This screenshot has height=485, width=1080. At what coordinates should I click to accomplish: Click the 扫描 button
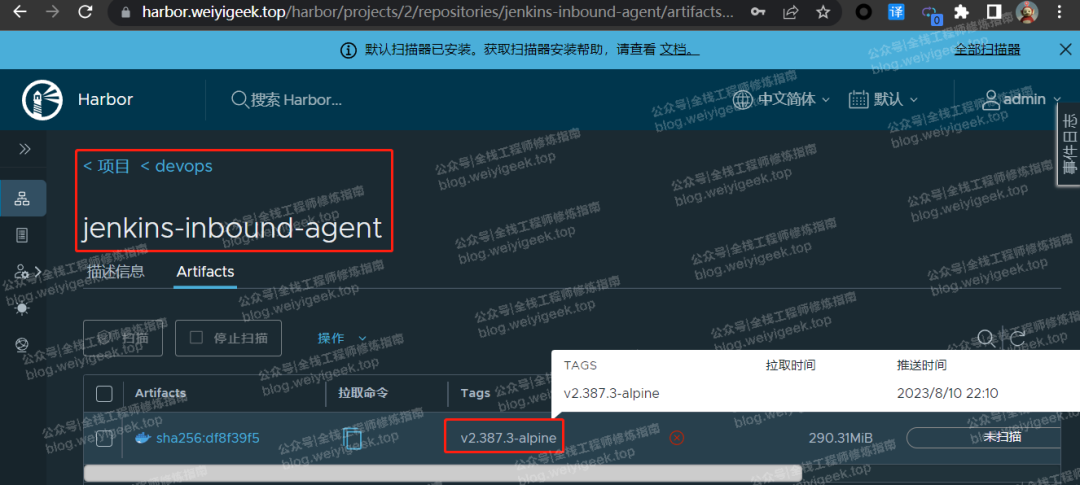(x=123, y=338)
